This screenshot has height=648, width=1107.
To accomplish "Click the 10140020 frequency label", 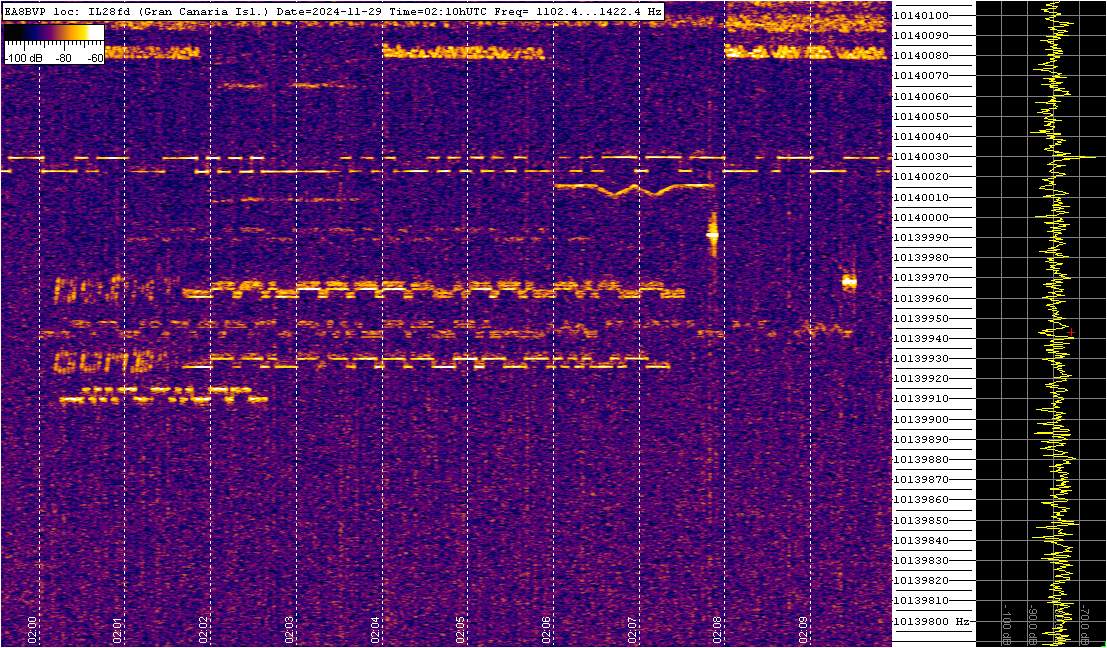I will [x=921, y=176].
